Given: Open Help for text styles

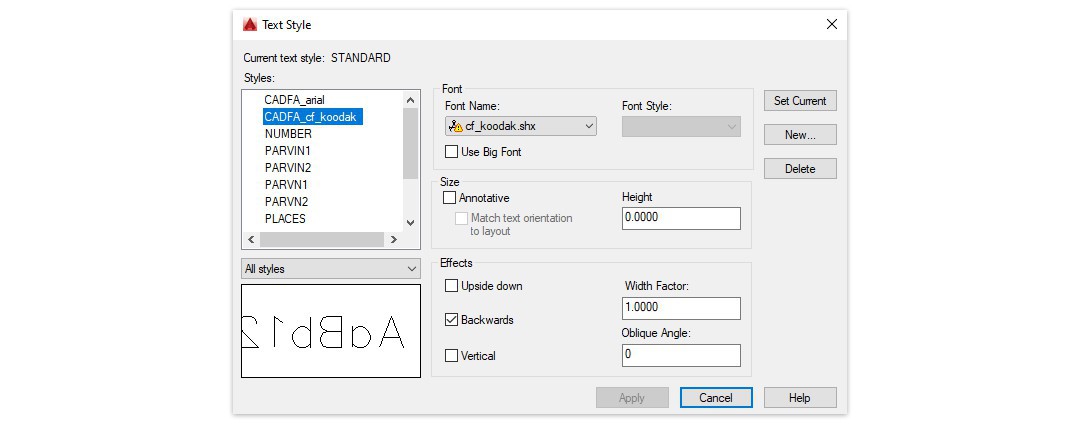Looking at the screenshot, I should click(800, 398).
